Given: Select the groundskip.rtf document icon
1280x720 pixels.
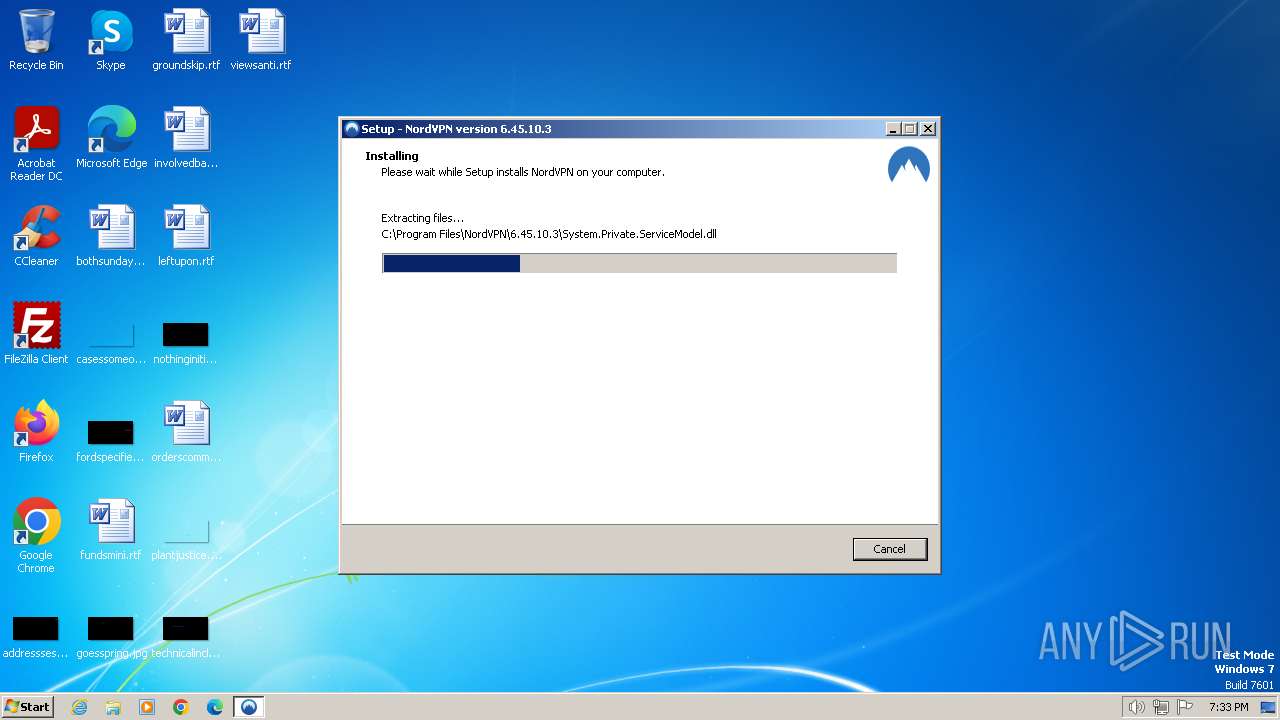Looking at the screenshot, I should 186,41.
